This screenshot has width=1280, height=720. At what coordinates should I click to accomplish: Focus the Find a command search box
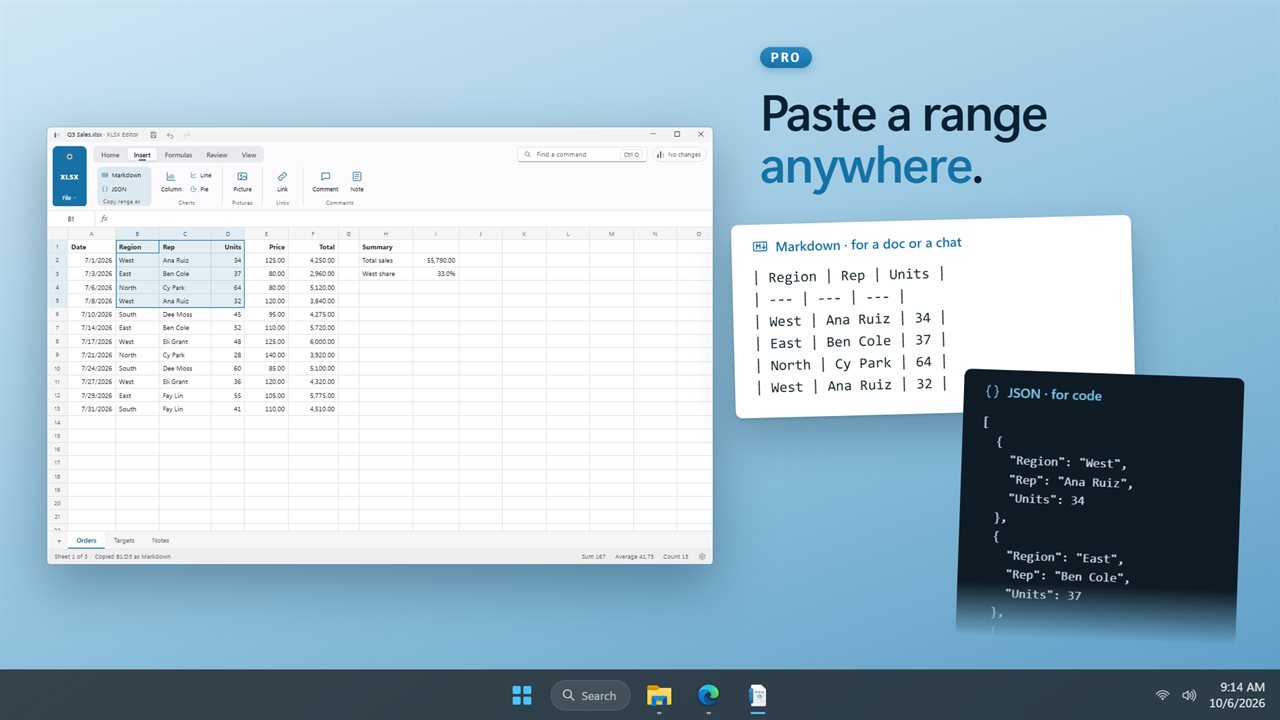[581, 155]
